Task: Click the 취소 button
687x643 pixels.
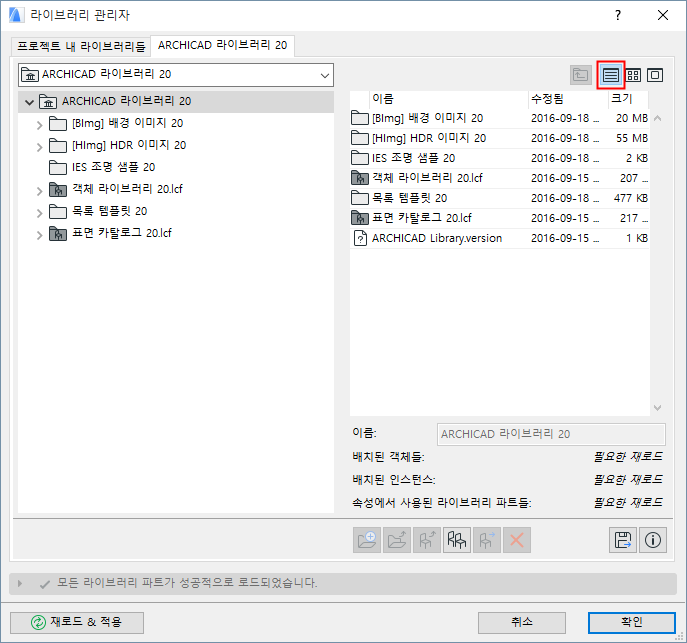Action: point(522,622)
